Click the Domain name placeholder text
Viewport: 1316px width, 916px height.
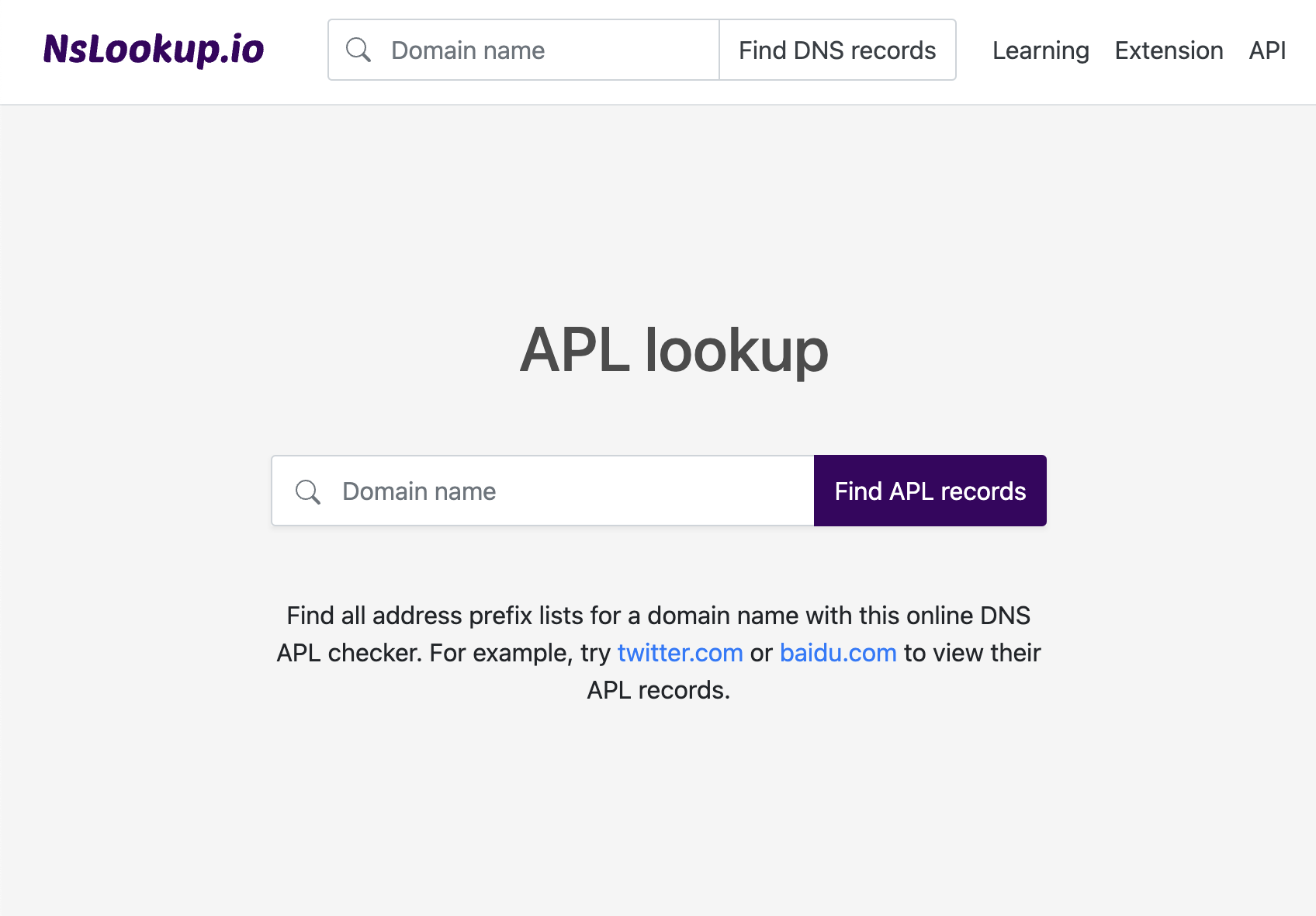point(468,50)
